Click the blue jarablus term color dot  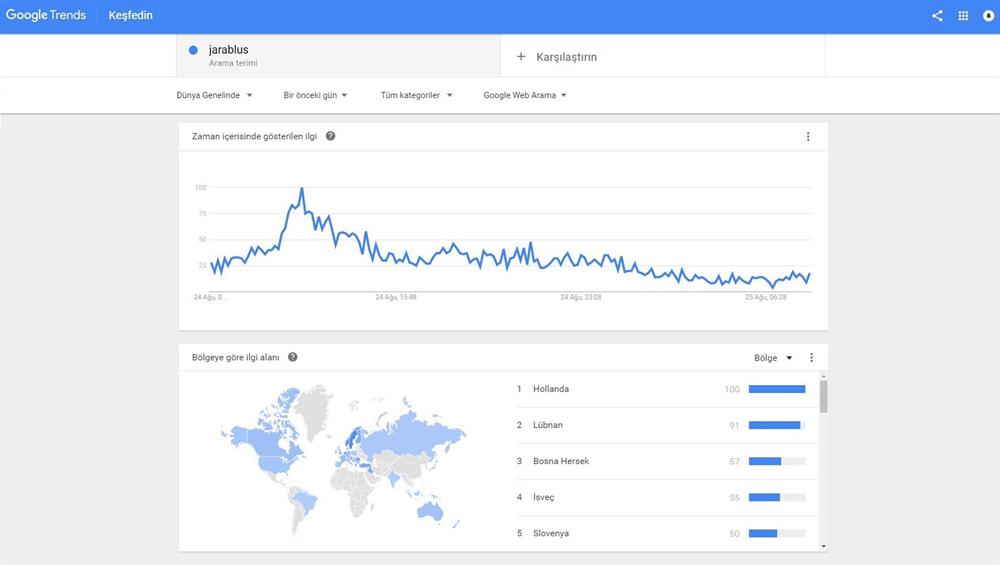193,50
